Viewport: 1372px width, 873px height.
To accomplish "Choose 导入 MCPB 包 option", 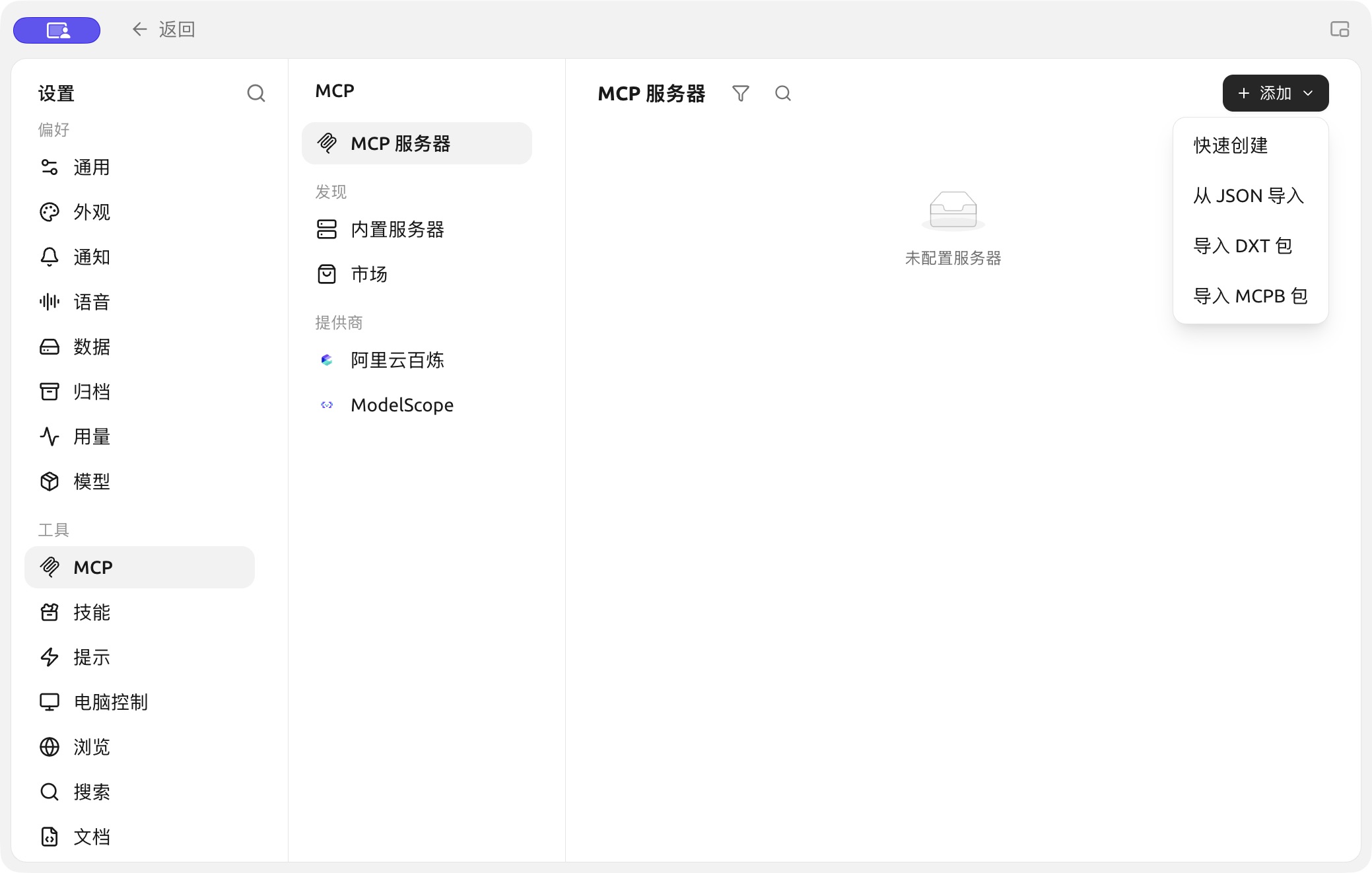I will pyautogui.click(x=1251, y=296).
